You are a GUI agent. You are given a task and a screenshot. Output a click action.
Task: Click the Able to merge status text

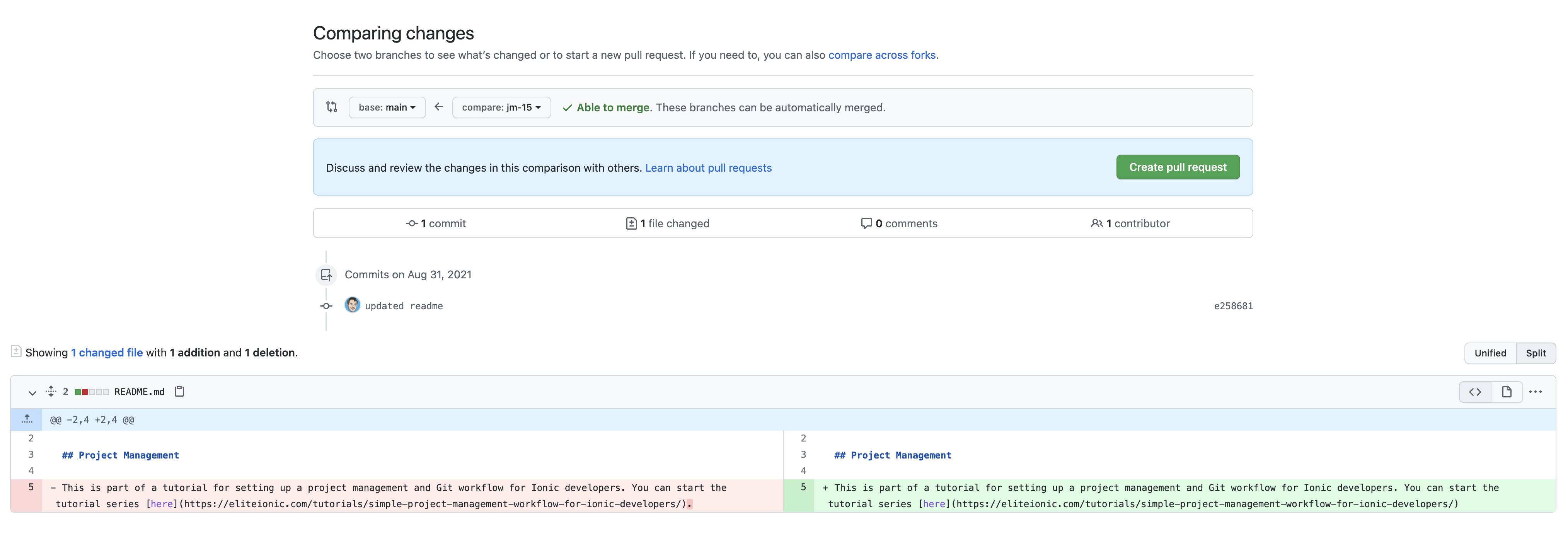614,108
